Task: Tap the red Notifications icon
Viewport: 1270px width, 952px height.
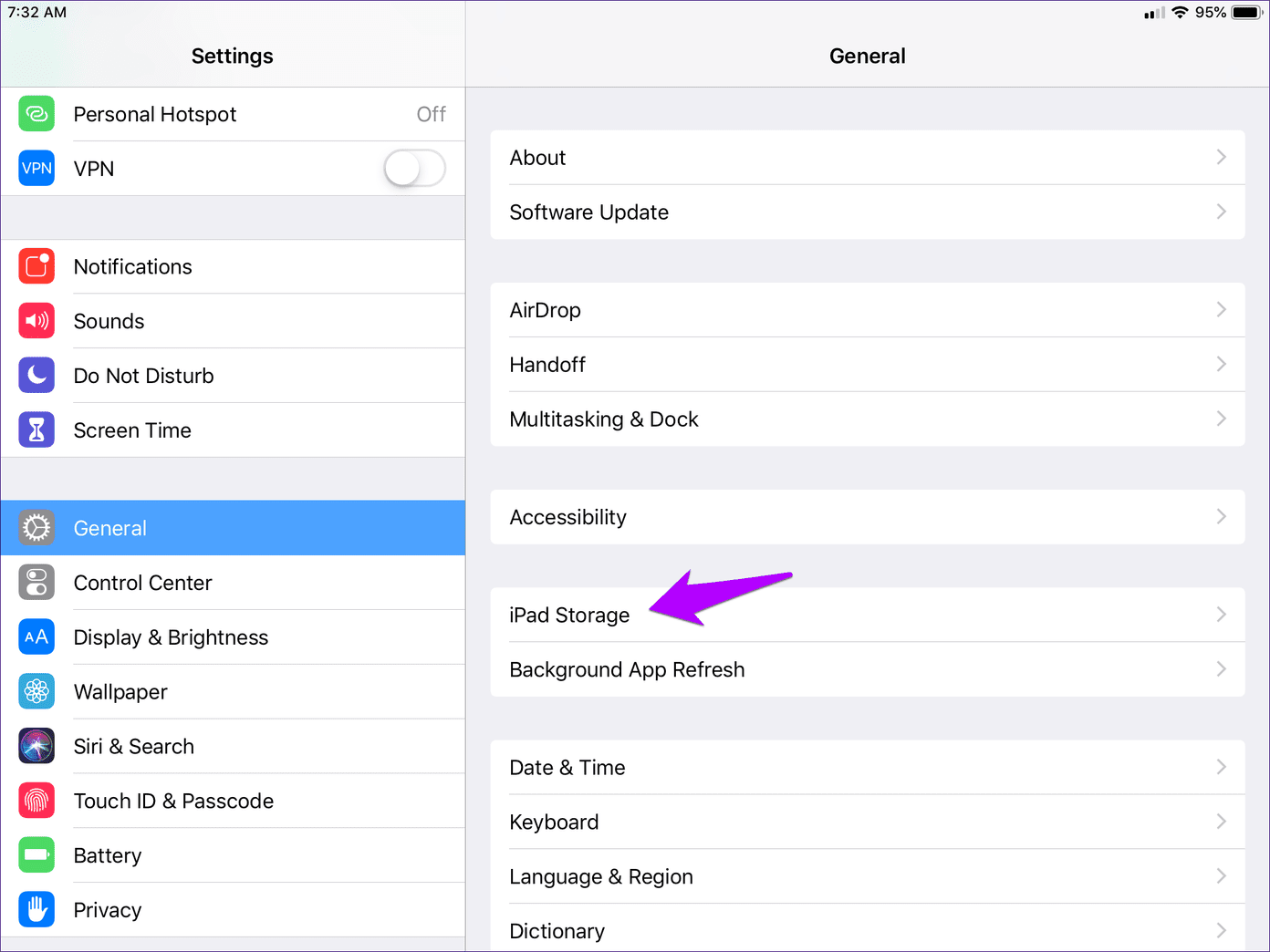Action: [x=36, y=266]
